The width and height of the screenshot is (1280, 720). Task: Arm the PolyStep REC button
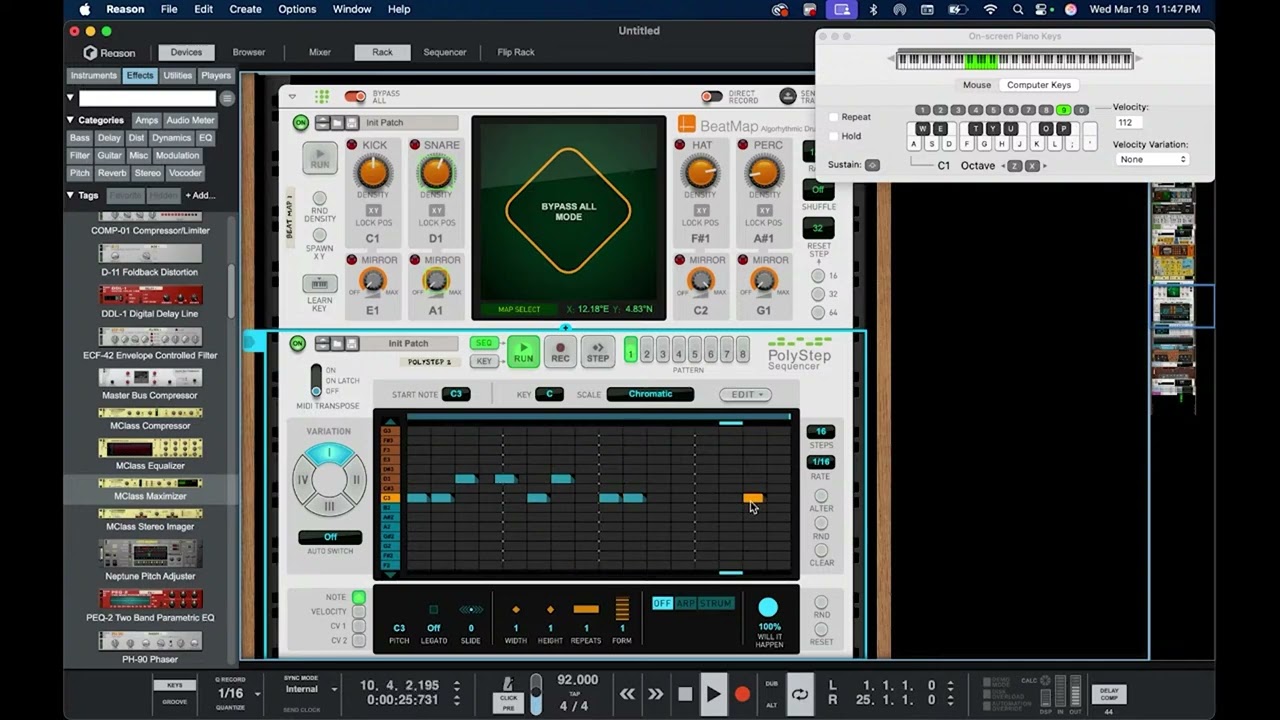560,351
